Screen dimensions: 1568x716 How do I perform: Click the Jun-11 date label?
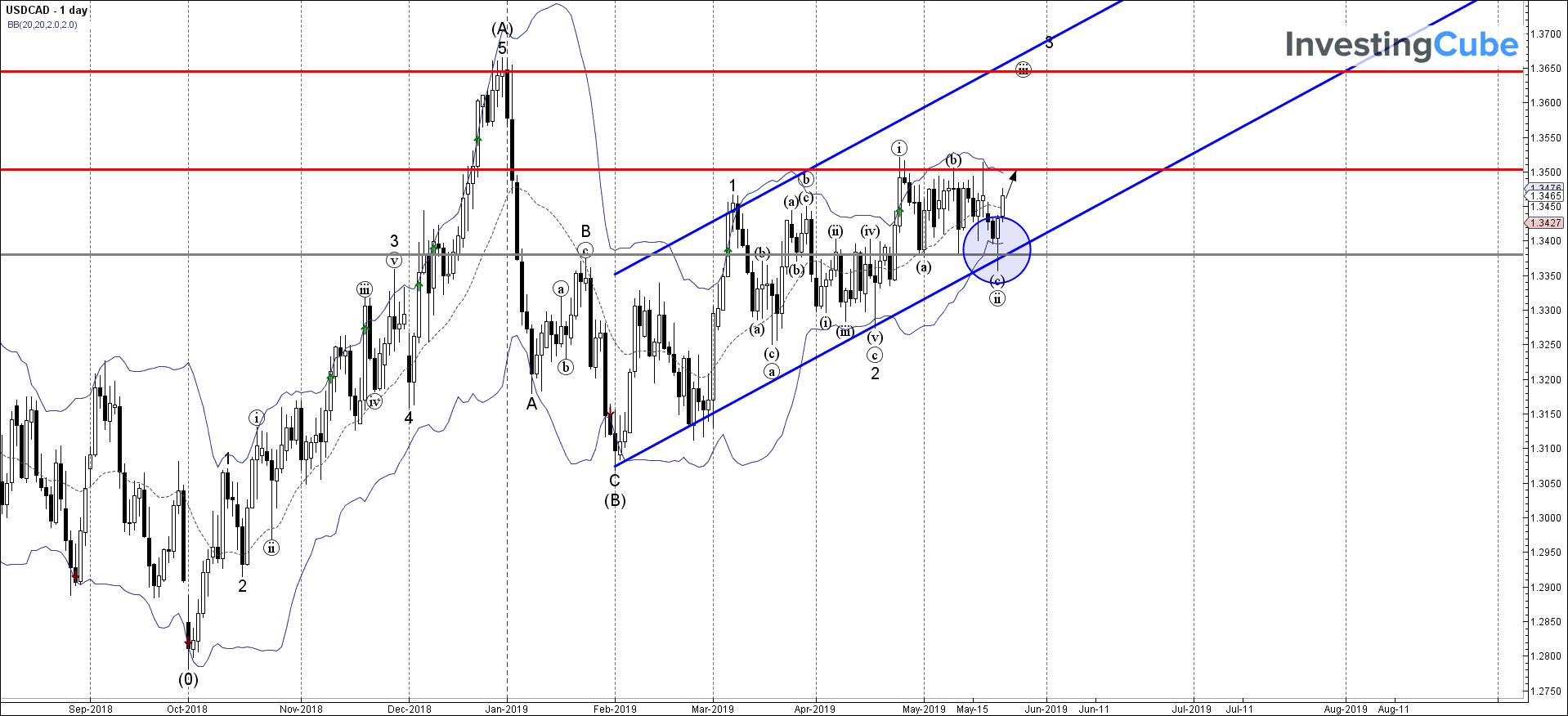(x=1094, y=709)
